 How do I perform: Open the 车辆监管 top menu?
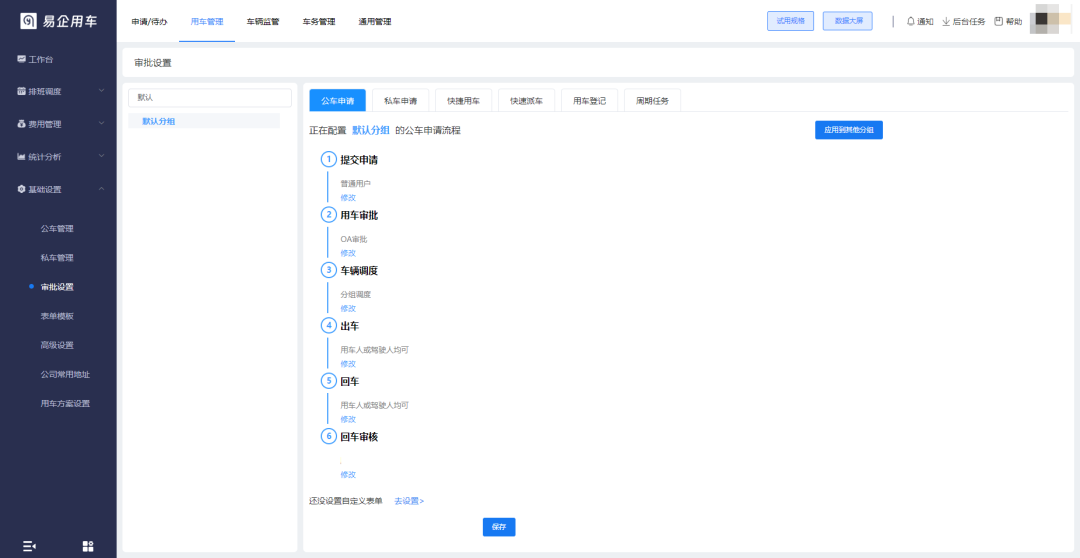click(263, 21)
